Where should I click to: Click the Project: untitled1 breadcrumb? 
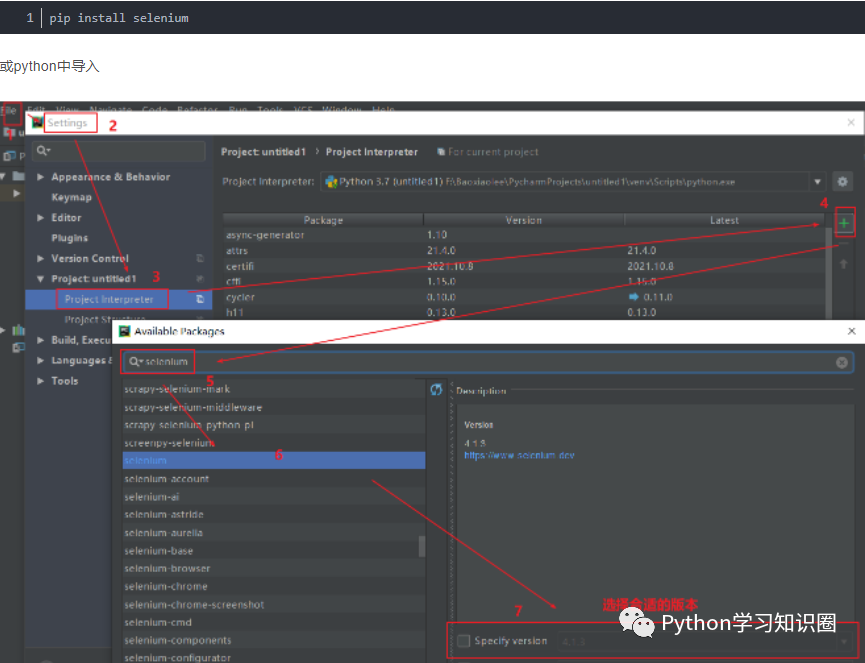263,152
